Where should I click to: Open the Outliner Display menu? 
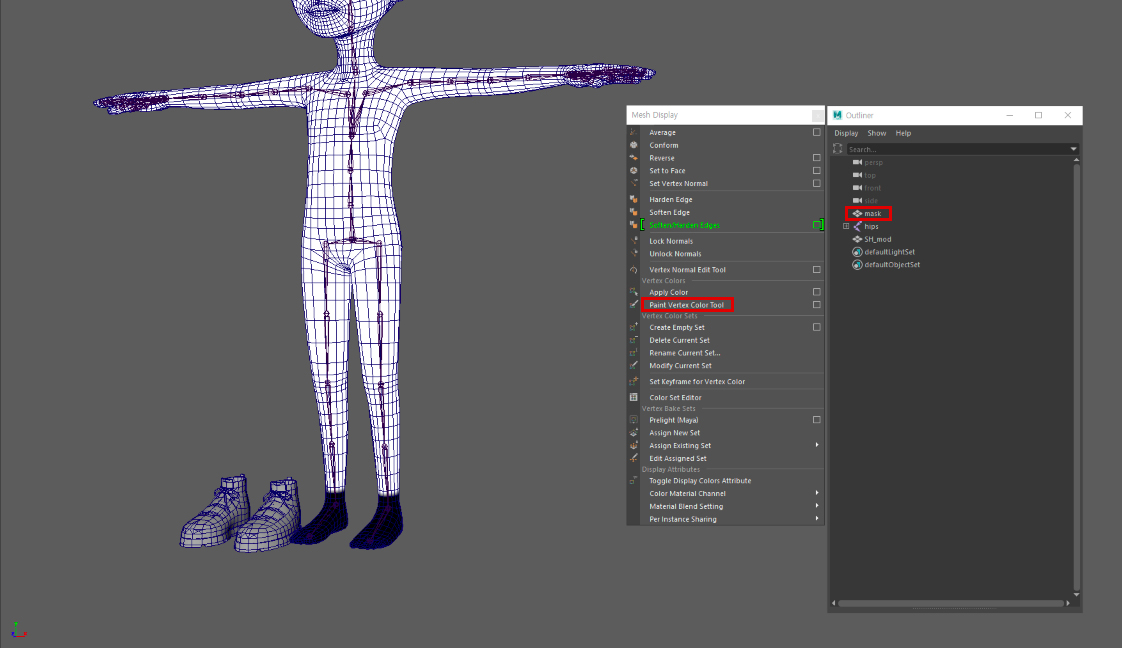pos(846,133)
